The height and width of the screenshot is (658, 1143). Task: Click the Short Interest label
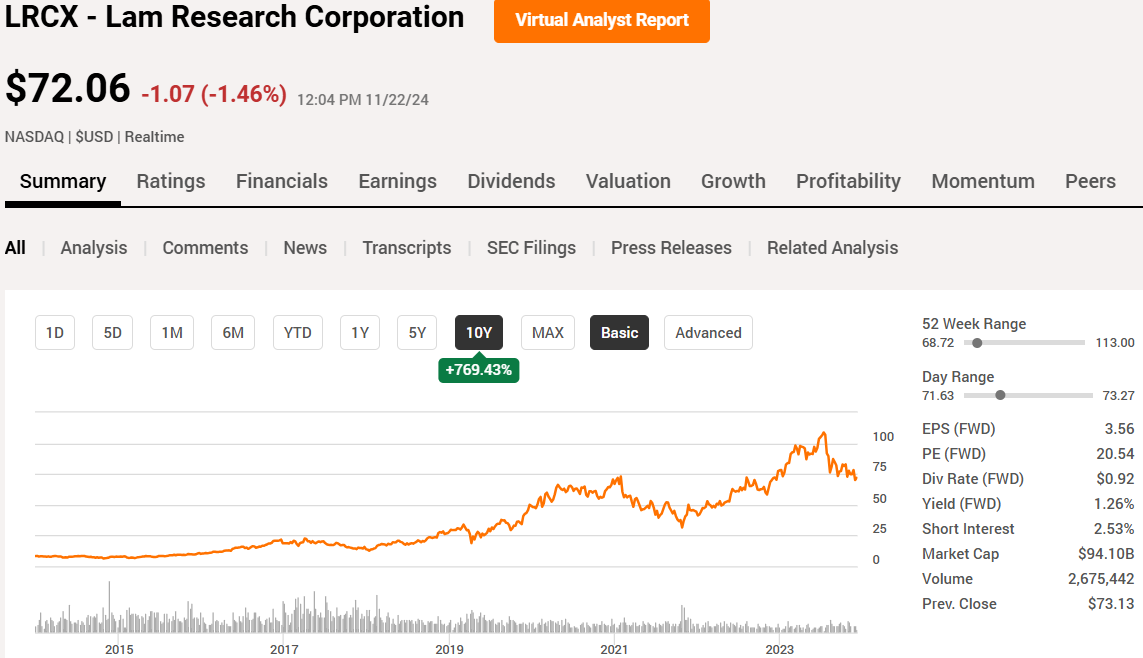tap(967, 528)
